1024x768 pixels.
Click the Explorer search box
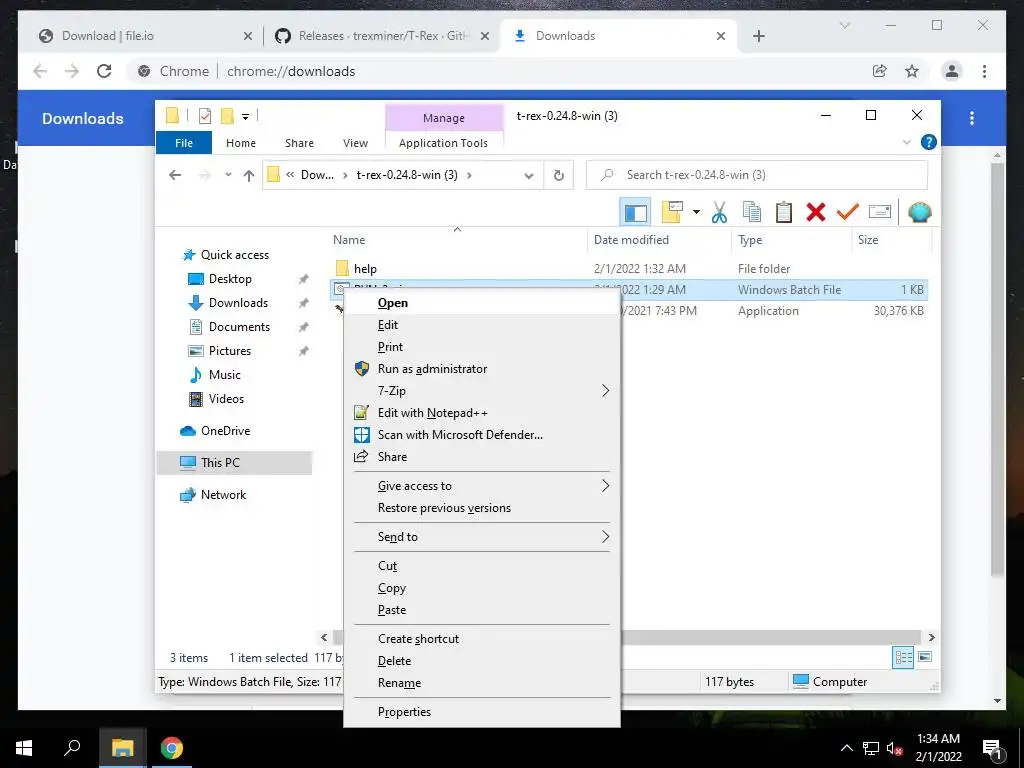tap(757, 175)
